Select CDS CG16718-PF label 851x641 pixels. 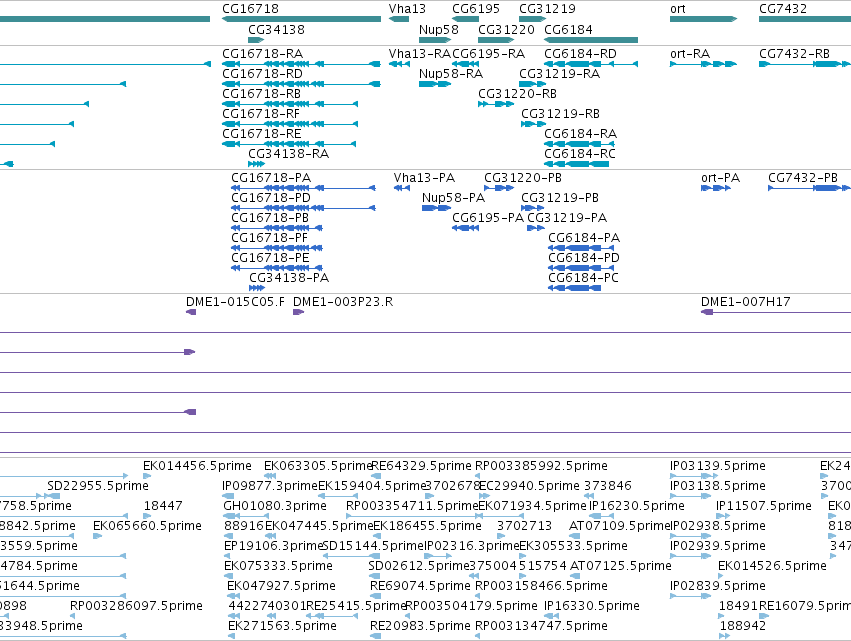click(x=270, y=238)
